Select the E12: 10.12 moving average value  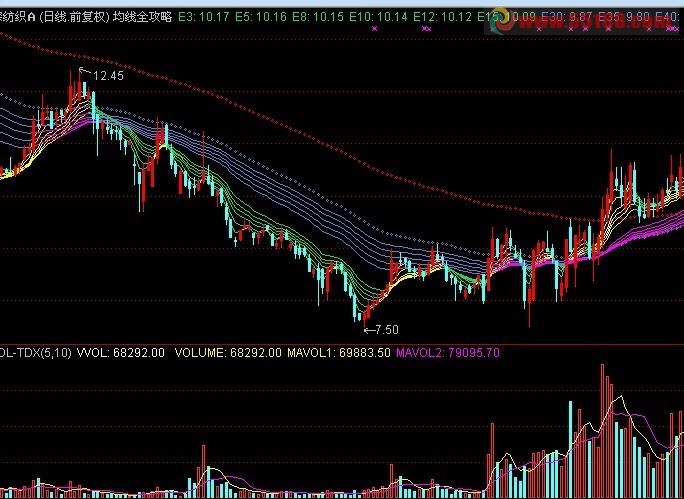(x=443, y=17)
